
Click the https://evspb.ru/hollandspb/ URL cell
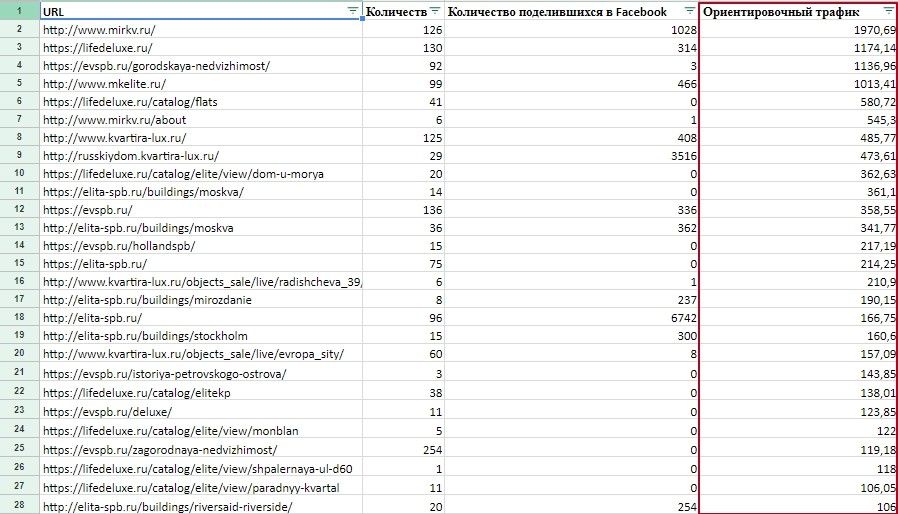[119, 246]
